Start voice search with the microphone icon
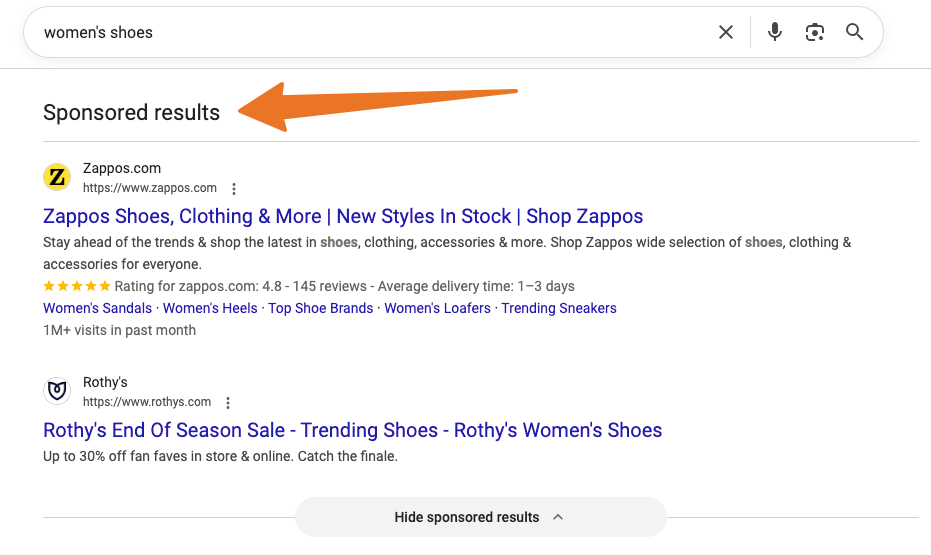The width and height of the screenshot is (931, 555). [774, 32]
